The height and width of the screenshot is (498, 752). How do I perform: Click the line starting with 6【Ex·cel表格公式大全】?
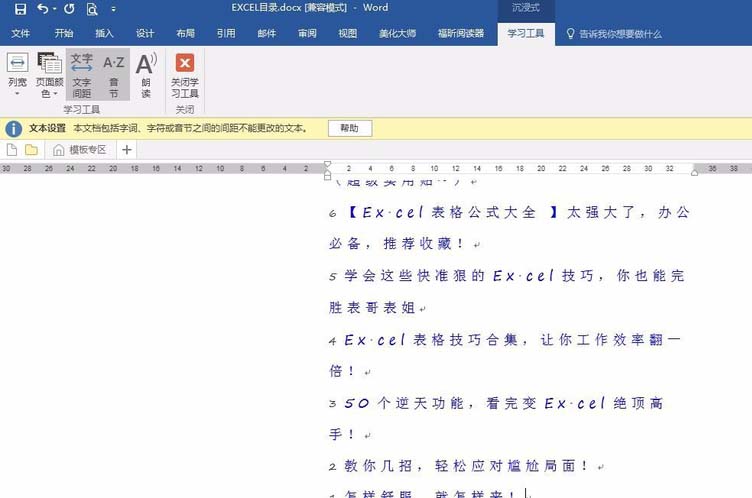pos(509,212)
